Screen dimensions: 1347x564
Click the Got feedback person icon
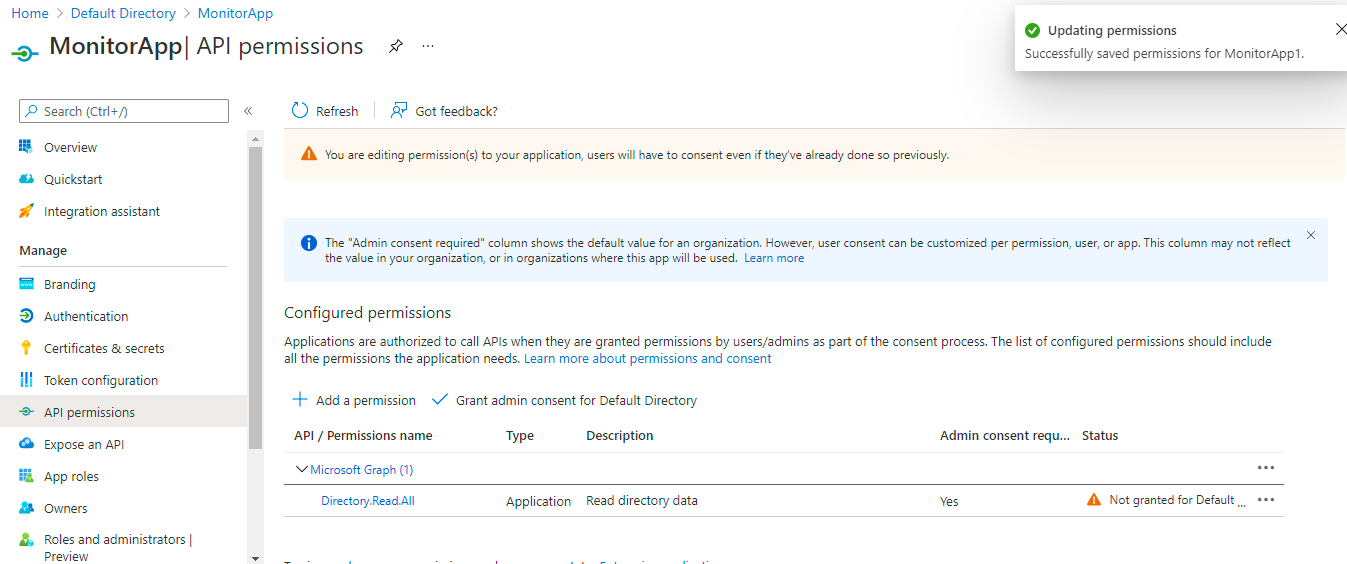tap(399, 110)
